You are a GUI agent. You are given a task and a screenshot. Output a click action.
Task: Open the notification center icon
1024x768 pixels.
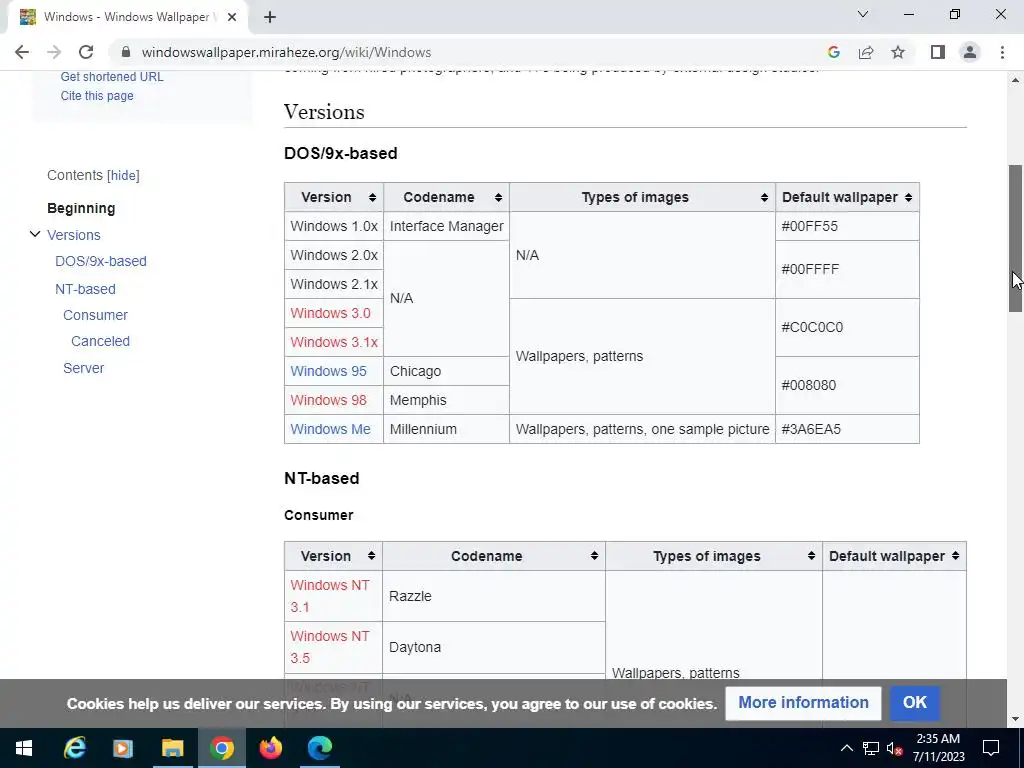(991, 748)
